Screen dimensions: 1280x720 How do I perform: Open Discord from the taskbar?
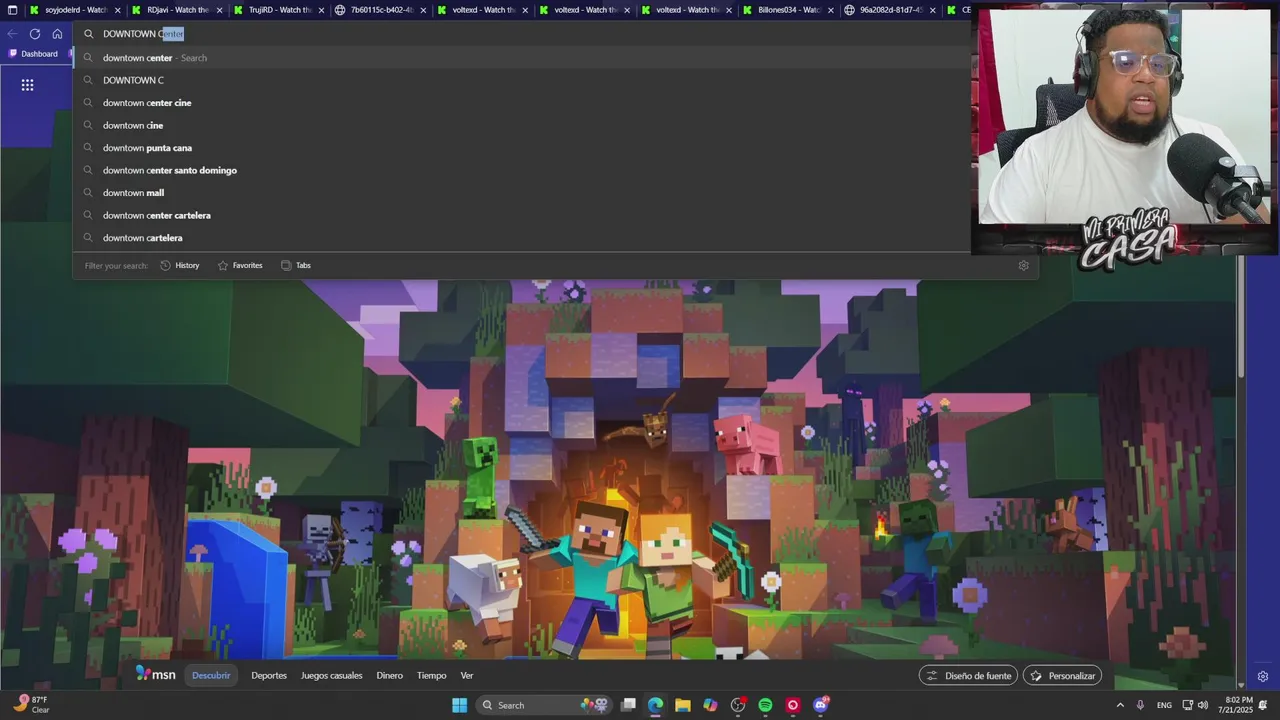coord(821,705)
